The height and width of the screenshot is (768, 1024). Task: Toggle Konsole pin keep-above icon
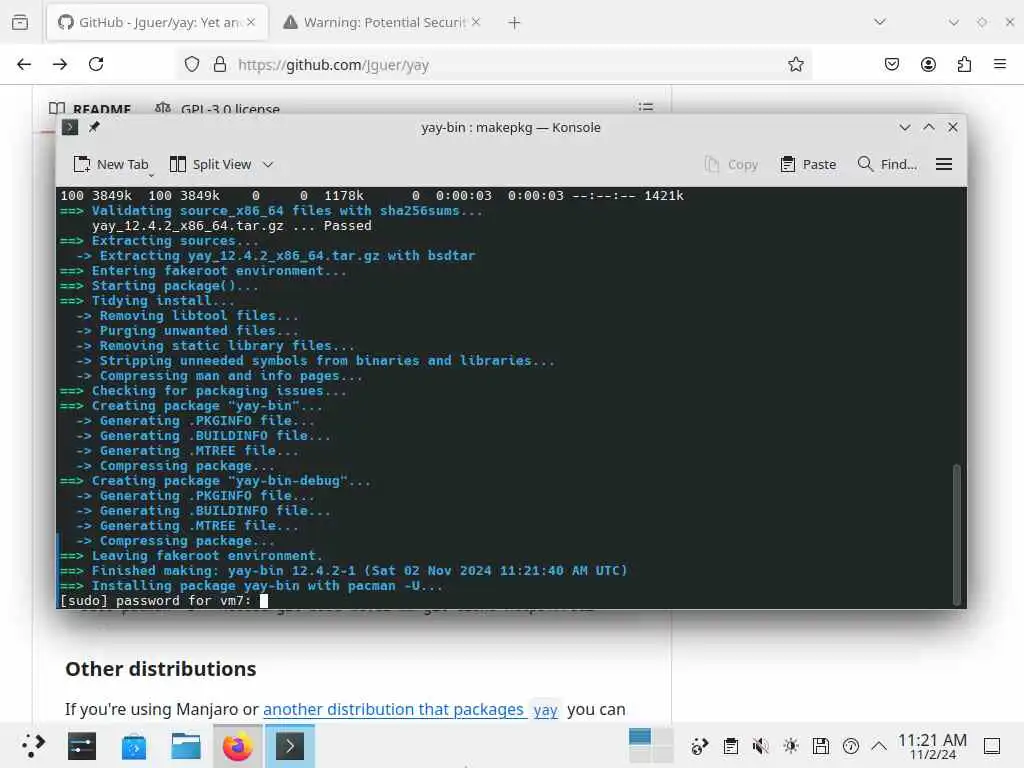click(x=94, y=127)
